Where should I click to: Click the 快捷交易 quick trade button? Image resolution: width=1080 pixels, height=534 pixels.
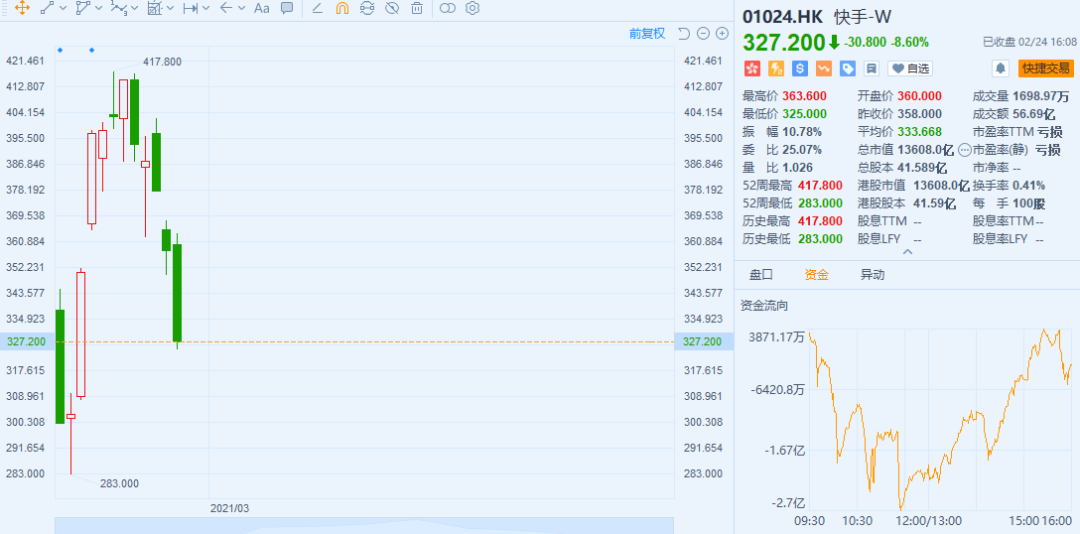pyautogui.click(x=1046, y=68)
